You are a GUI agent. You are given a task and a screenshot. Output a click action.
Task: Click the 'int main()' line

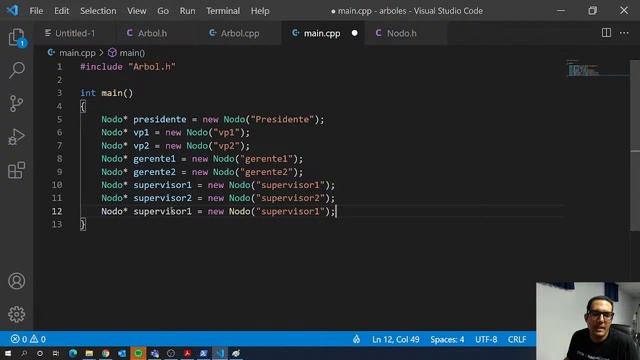coord(107,93)
